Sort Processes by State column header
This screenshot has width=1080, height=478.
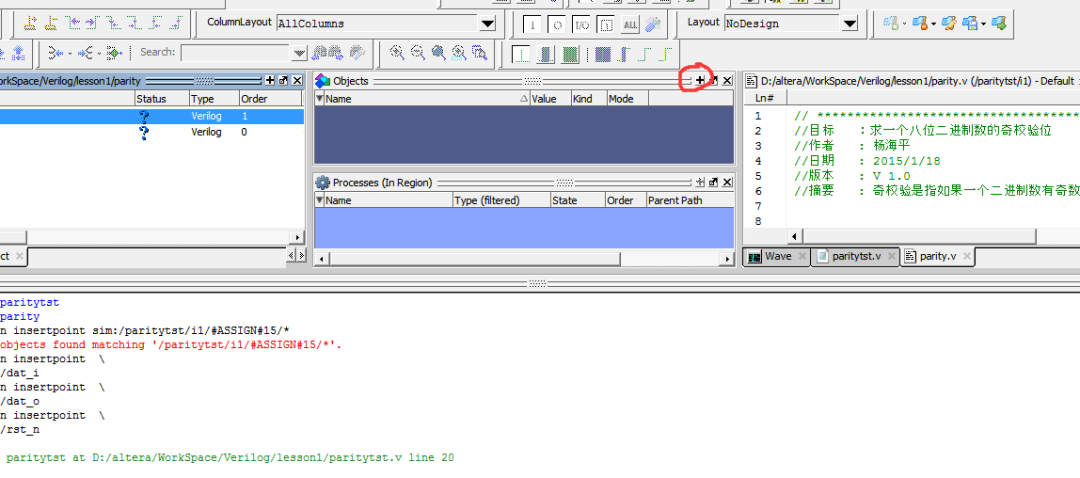(577, 200)
